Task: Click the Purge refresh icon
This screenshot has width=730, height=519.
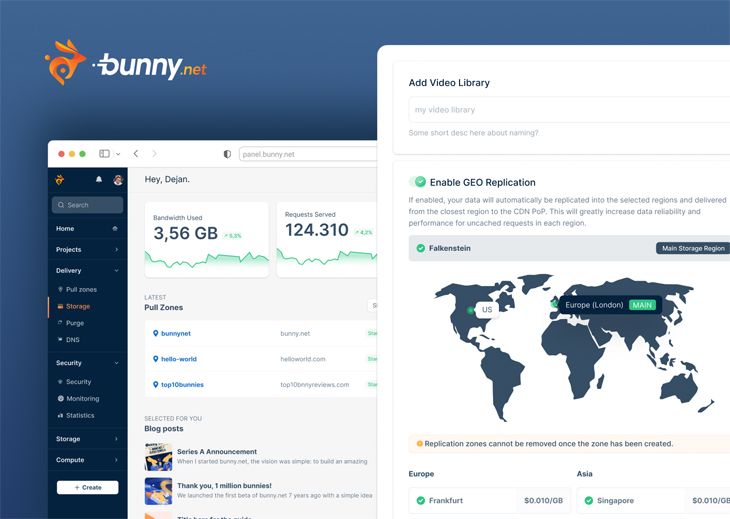Action: point(60,323)
